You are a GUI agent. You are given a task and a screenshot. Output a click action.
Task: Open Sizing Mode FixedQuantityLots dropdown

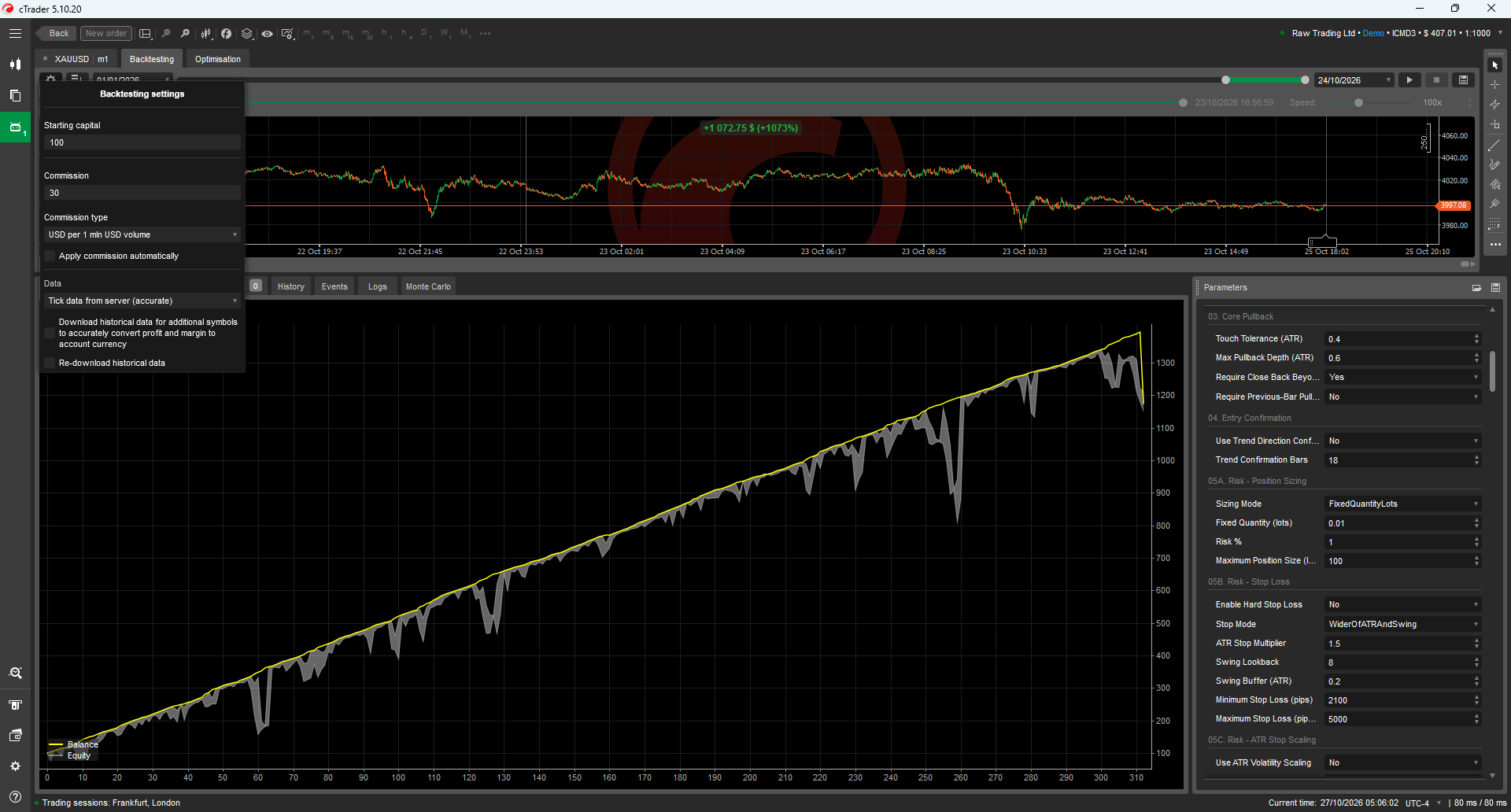(1402, 504)
